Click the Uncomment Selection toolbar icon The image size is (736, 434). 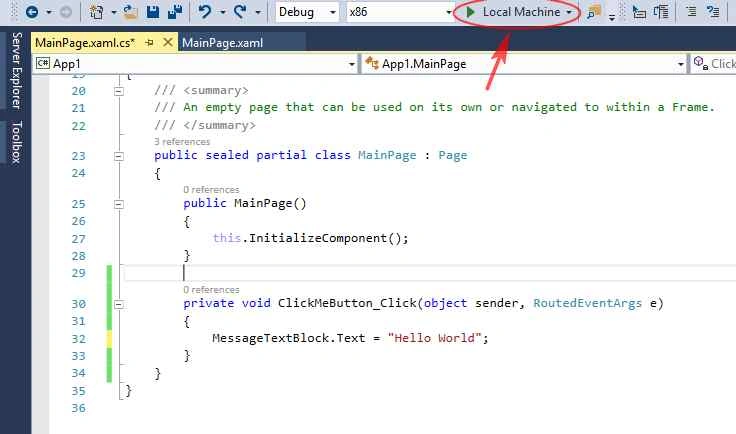pyautogui.click(x=713, y=11)
